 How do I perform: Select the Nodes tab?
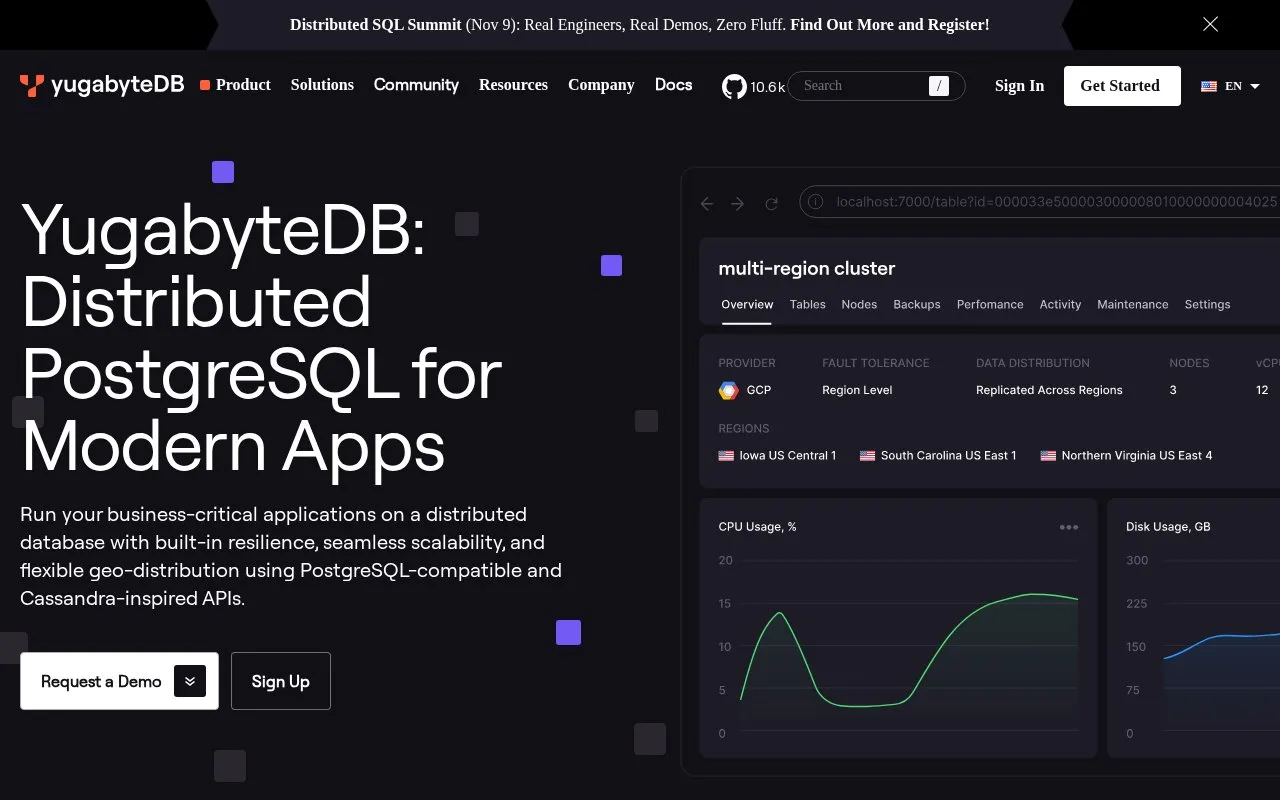point(859,305)
